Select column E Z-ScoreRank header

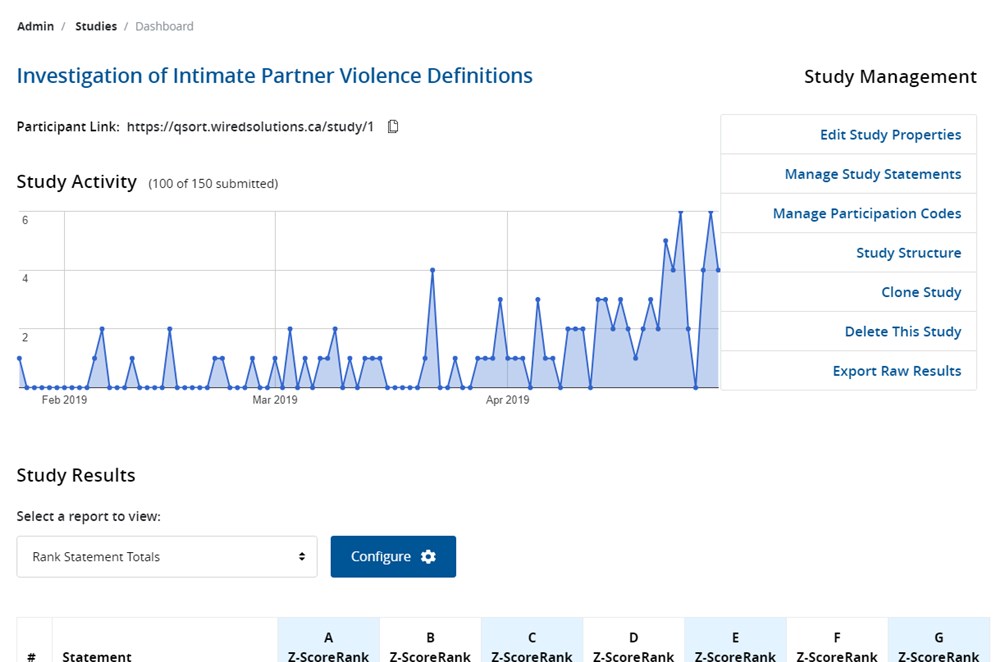coord(735,647)
